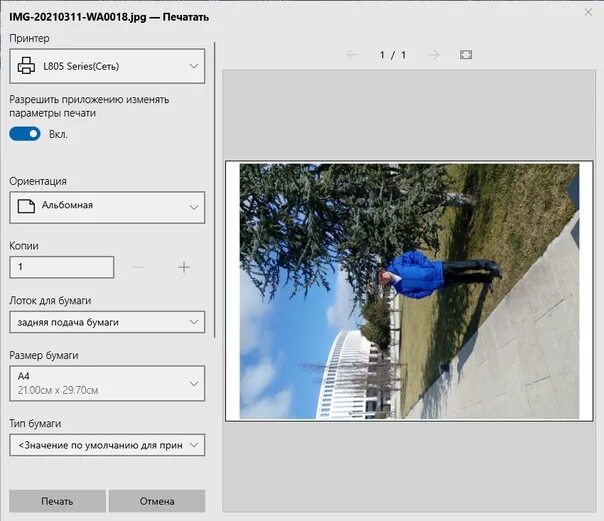Increase copies with the plus button
Screen dimensions: 604x521
click(x=184, y=267)
